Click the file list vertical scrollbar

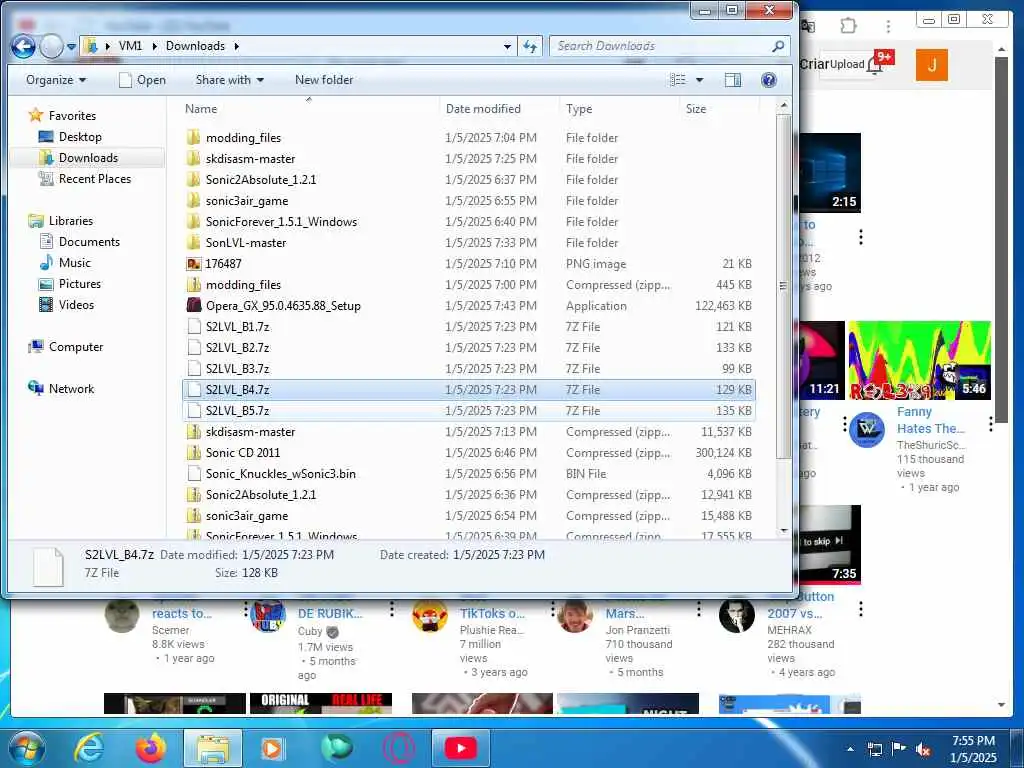click(783, 287)
